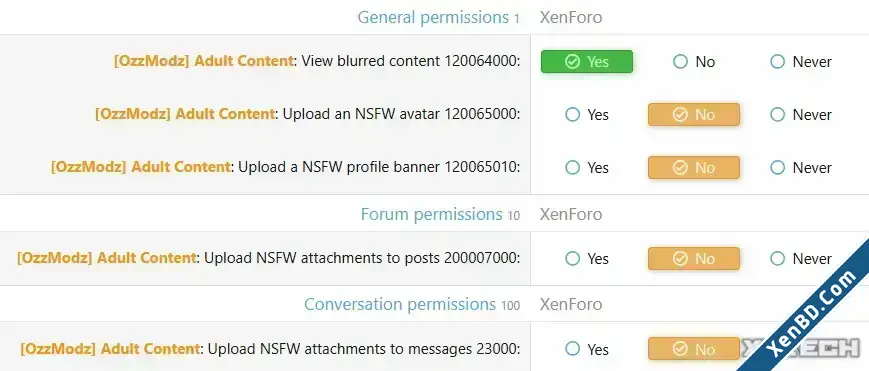The width and height of the screenshot is (869, 371).
Task: Click highlighted No for NSFW avatar upload
Action: (x=694, y=115)
